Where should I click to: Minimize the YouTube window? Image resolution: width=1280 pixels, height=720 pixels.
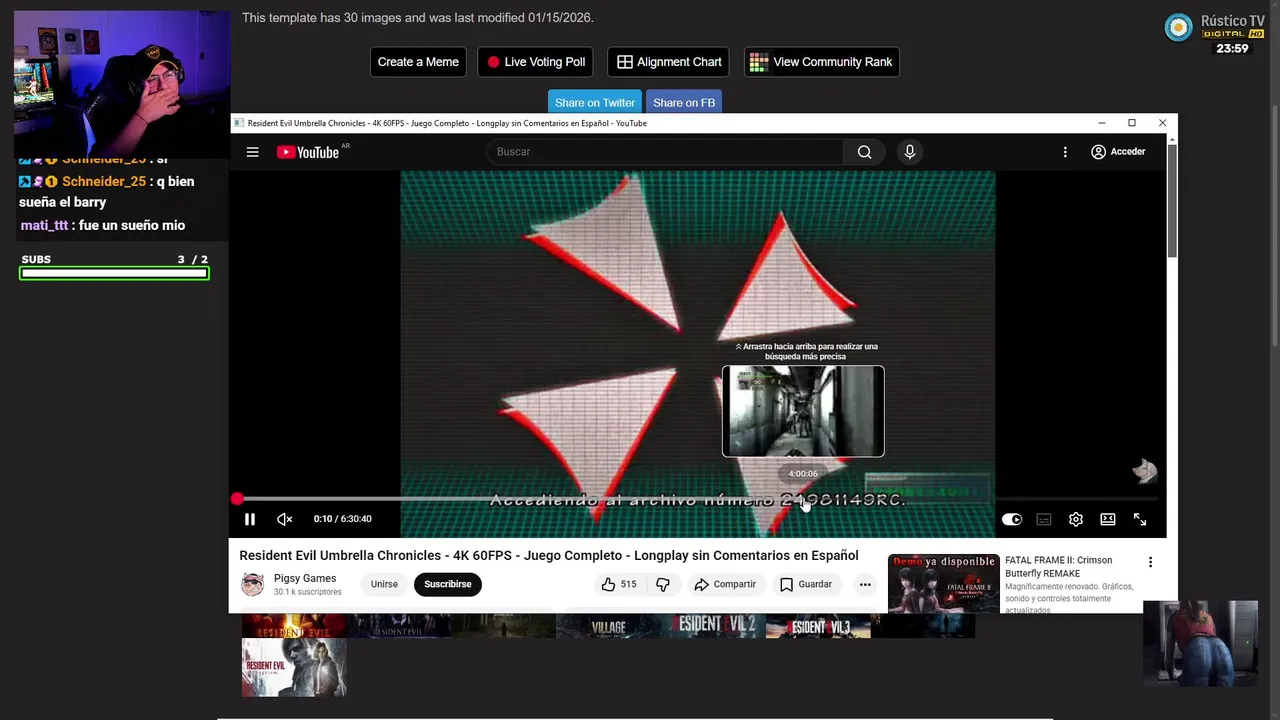coord(1101,123)
